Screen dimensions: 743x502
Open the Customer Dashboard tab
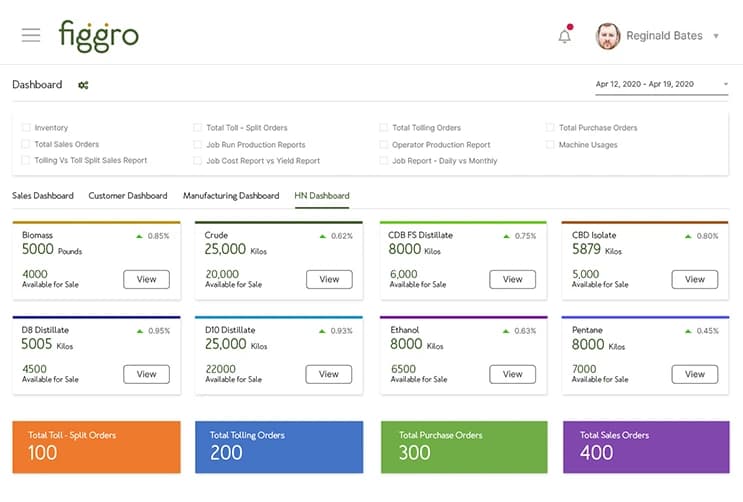(128, 196)
